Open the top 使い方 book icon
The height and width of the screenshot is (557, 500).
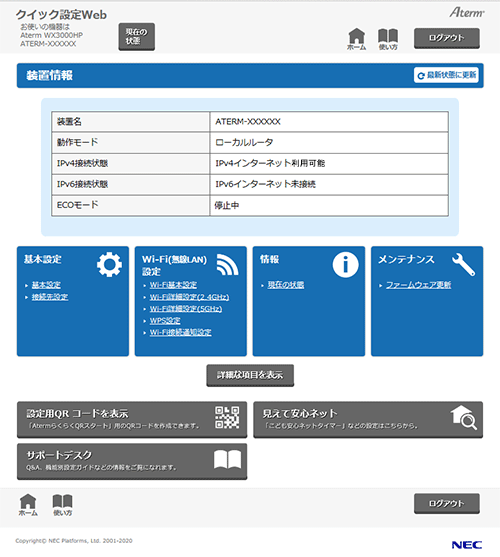tap(388, 39)
